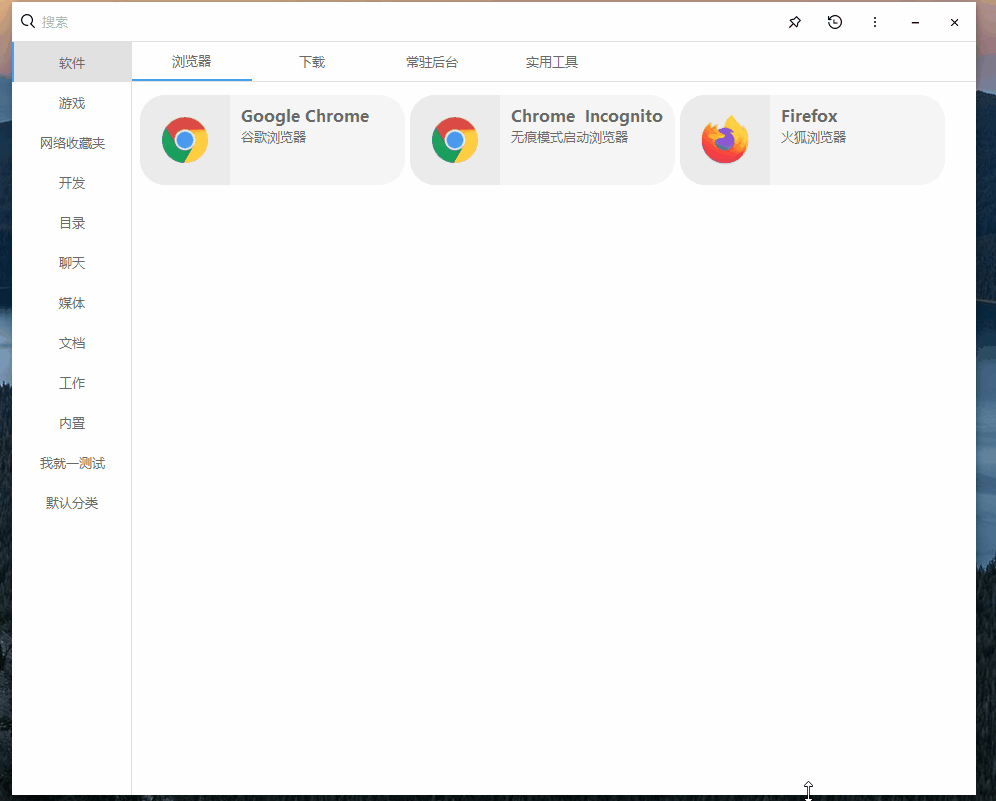Click the Google Chrome logo icon
The width and height of the screenshot is (996, 801).
185,140
